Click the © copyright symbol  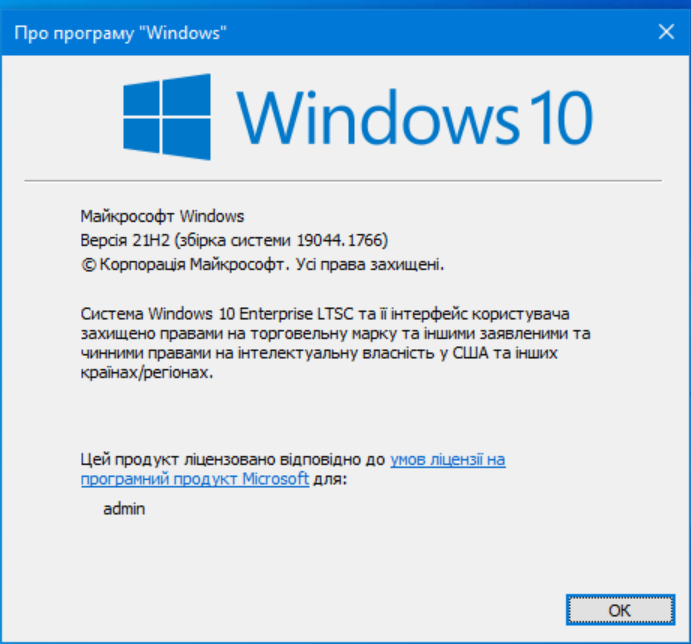pyautogui.click(x=87, y=265)
